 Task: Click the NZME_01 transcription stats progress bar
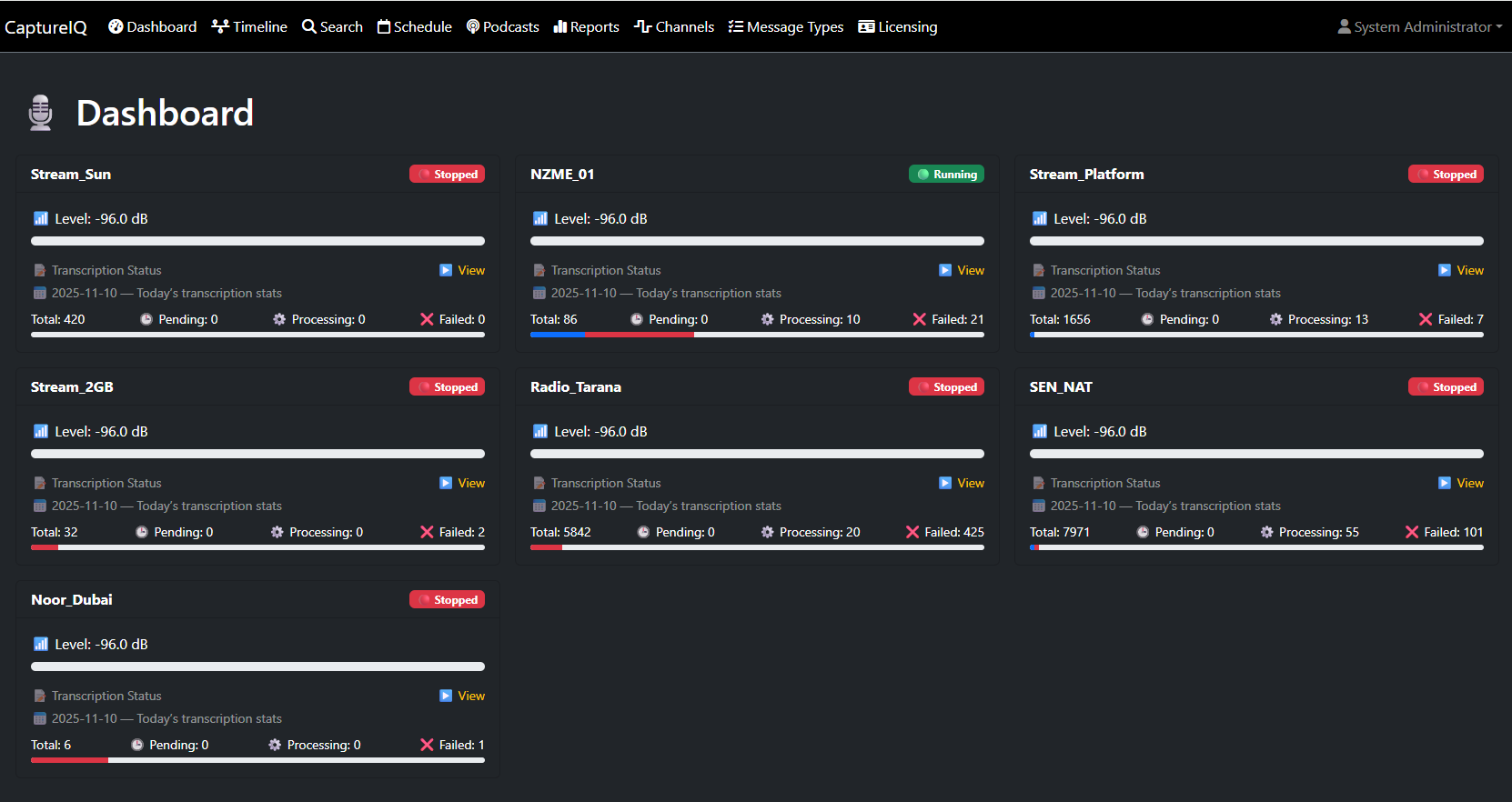click(x=757, y=335)
